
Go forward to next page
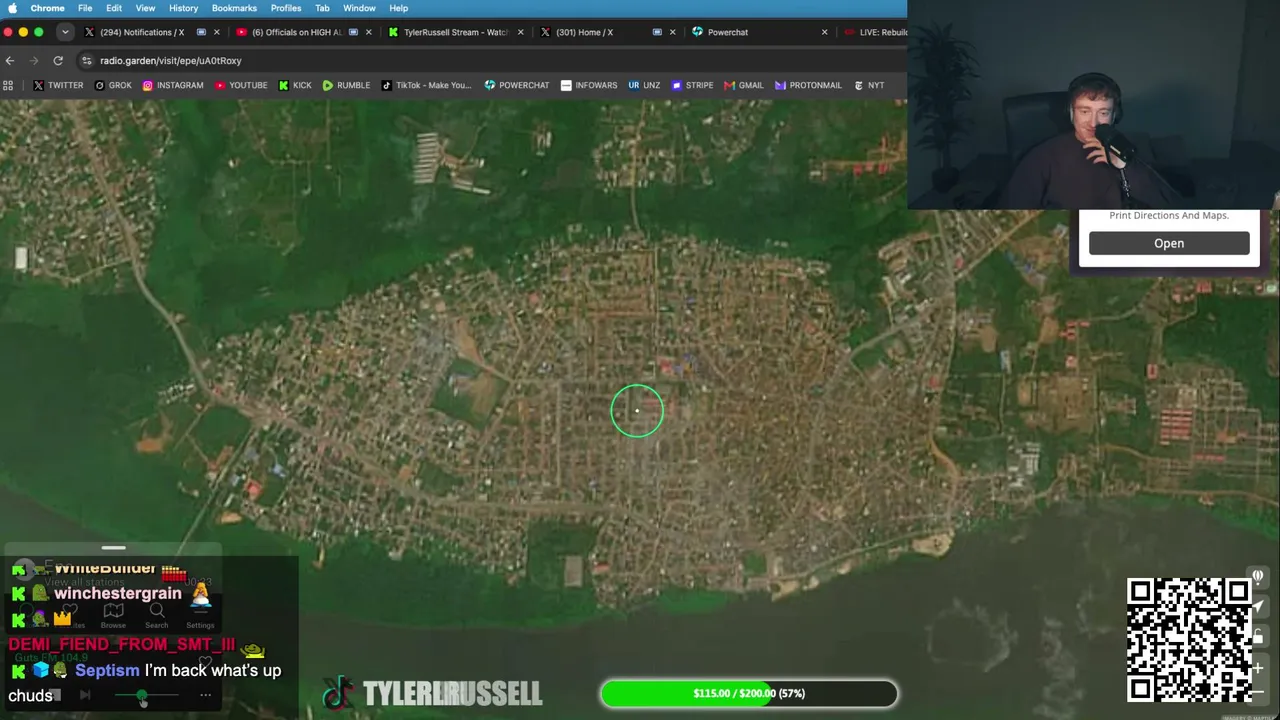[x=34, y=61]
